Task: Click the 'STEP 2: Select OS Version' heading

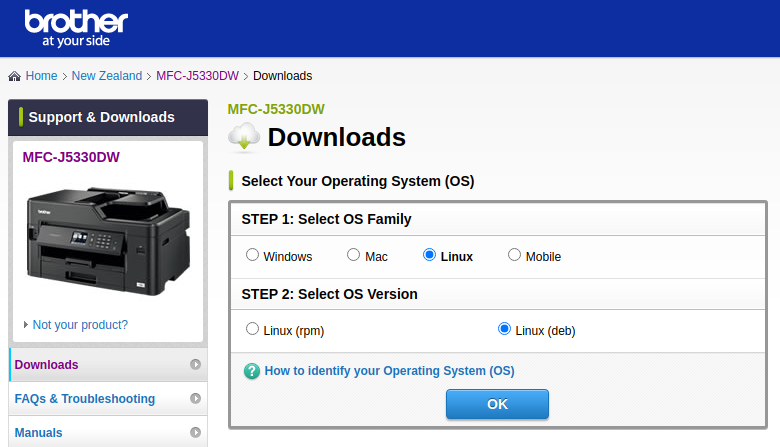Action: (x=329, y=294)
